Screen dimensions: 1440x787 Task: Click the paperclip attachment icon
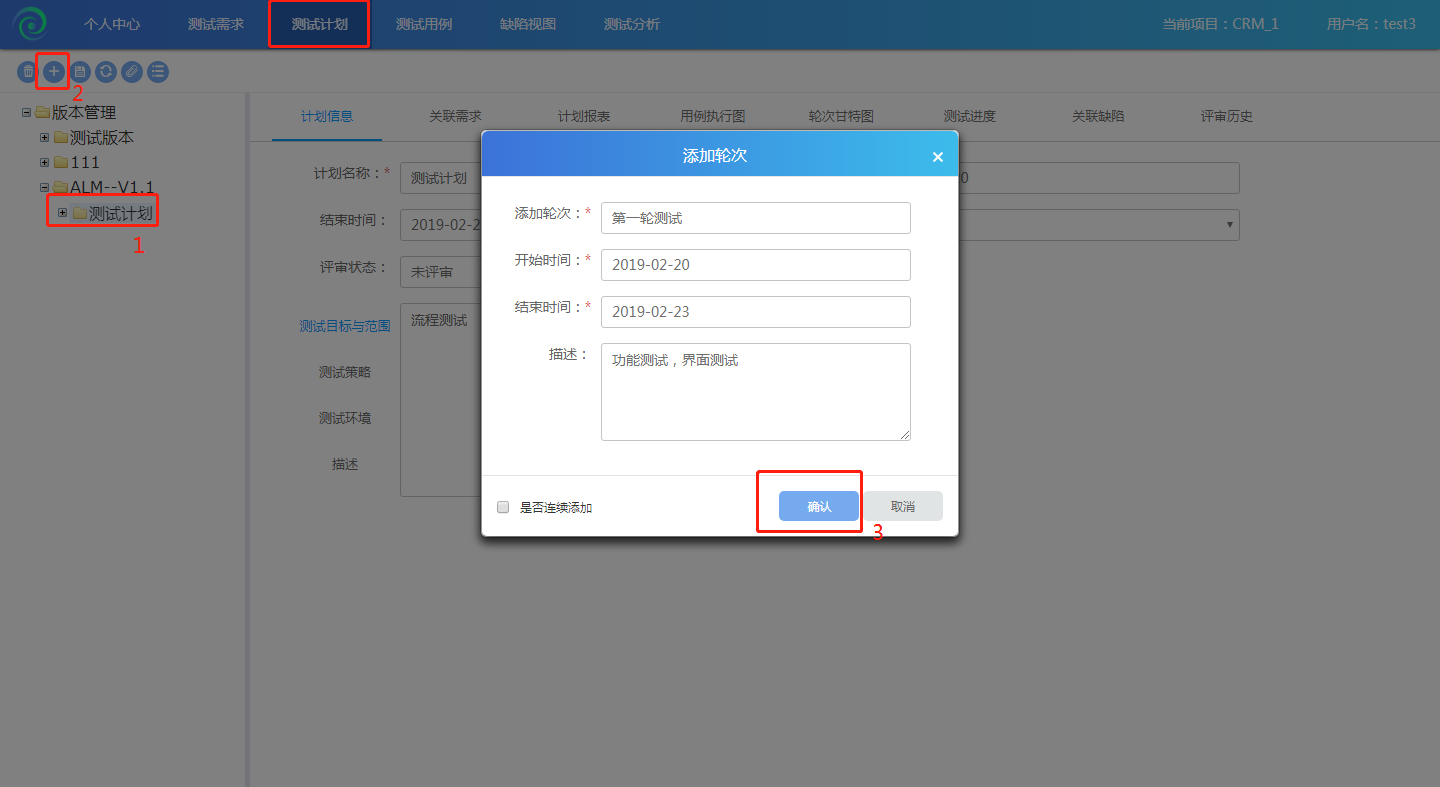pyautogui.click(x=131, y=71)
